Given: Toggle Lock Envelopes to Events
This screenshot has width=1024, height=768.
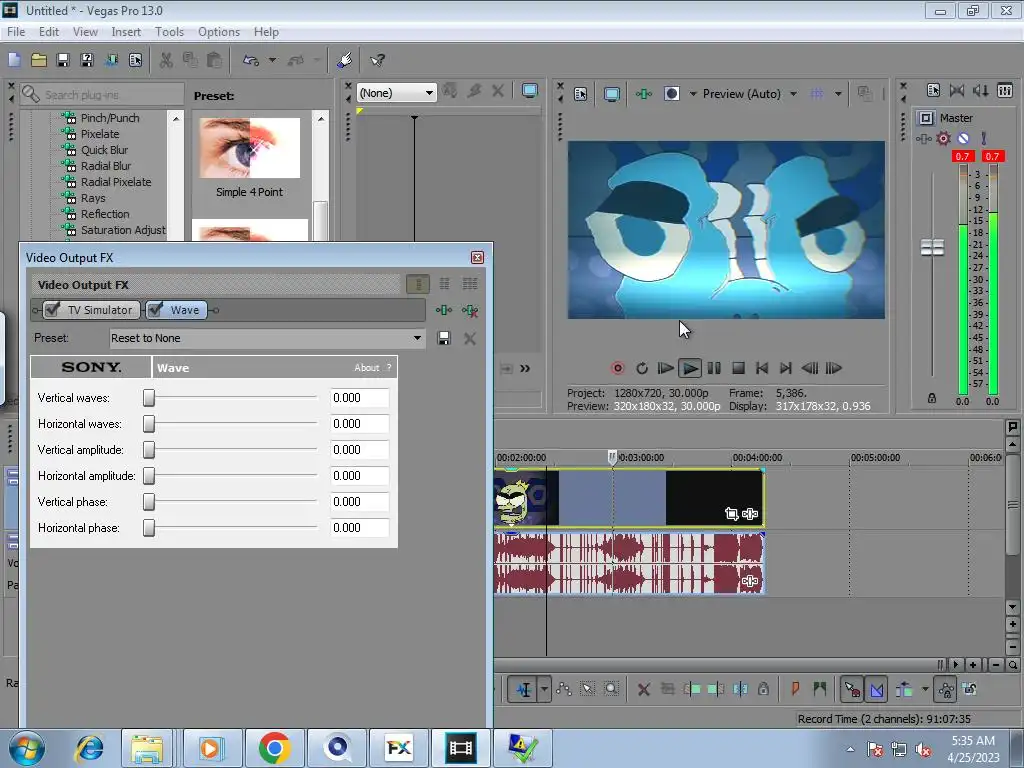Looking at the screenshot, I should [945, 689].
